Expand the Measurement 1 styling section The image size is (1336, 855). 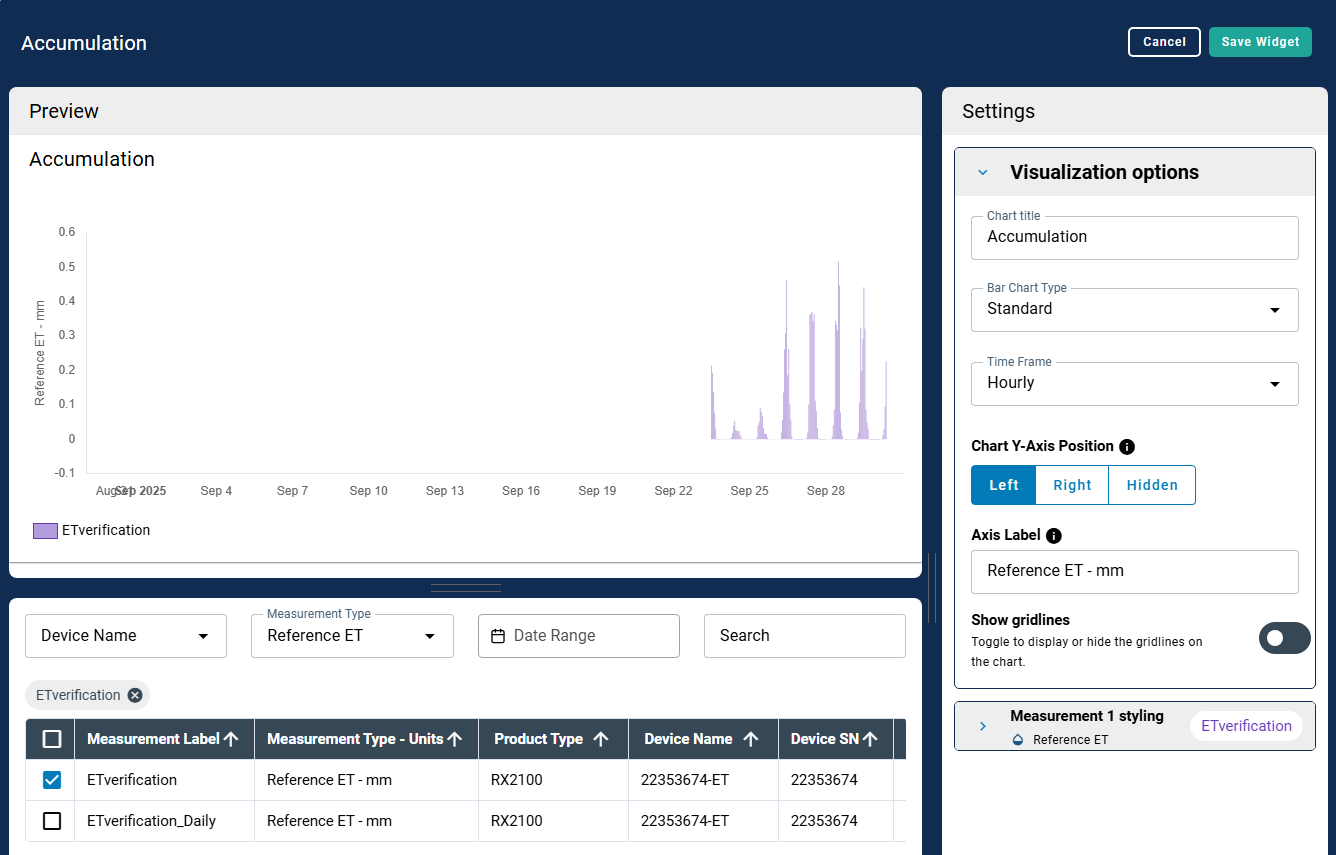click(x=983, y=726)
